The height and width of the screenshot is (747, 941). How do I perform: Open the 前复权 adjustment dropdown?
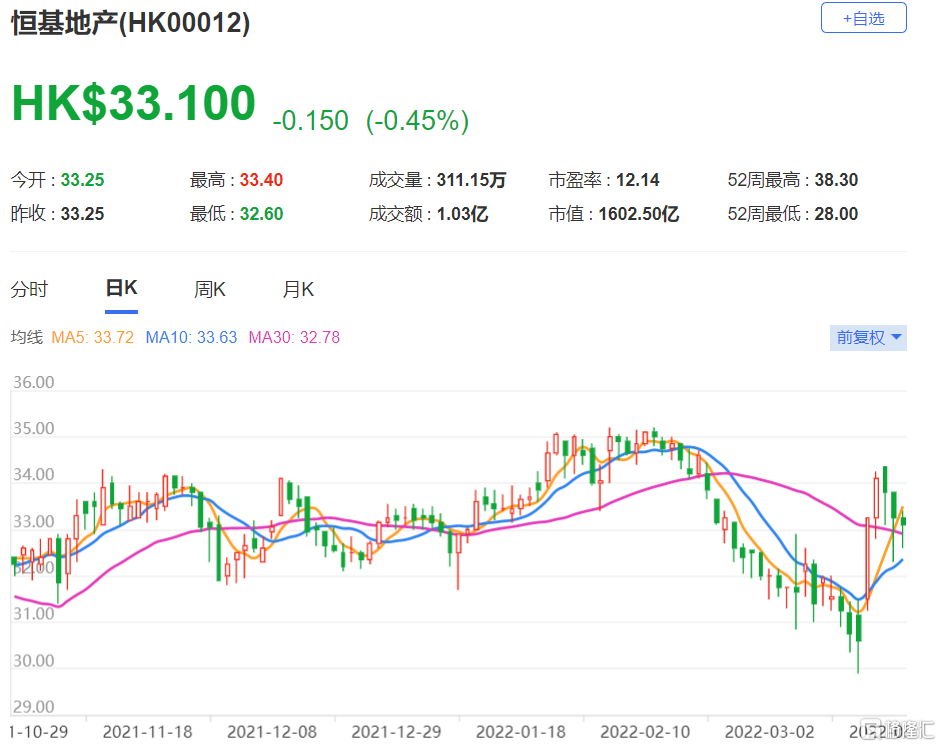click(869, 338)
